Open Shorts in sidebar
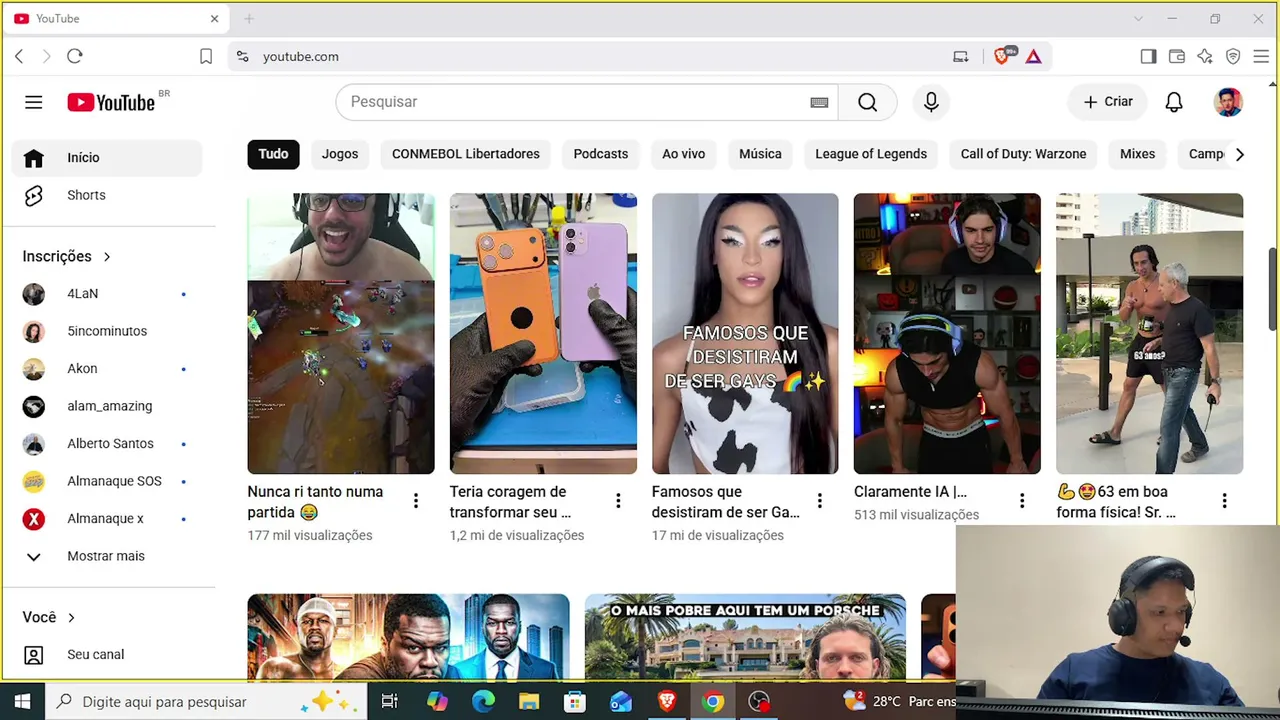 point(107,195)
